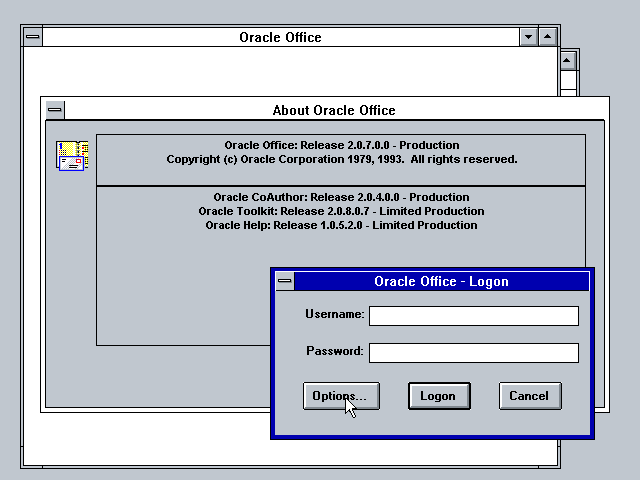
Task: Click the 'Oracle Toolkit: Release 2.0.8.0.7' line
Action: (341, 211)
